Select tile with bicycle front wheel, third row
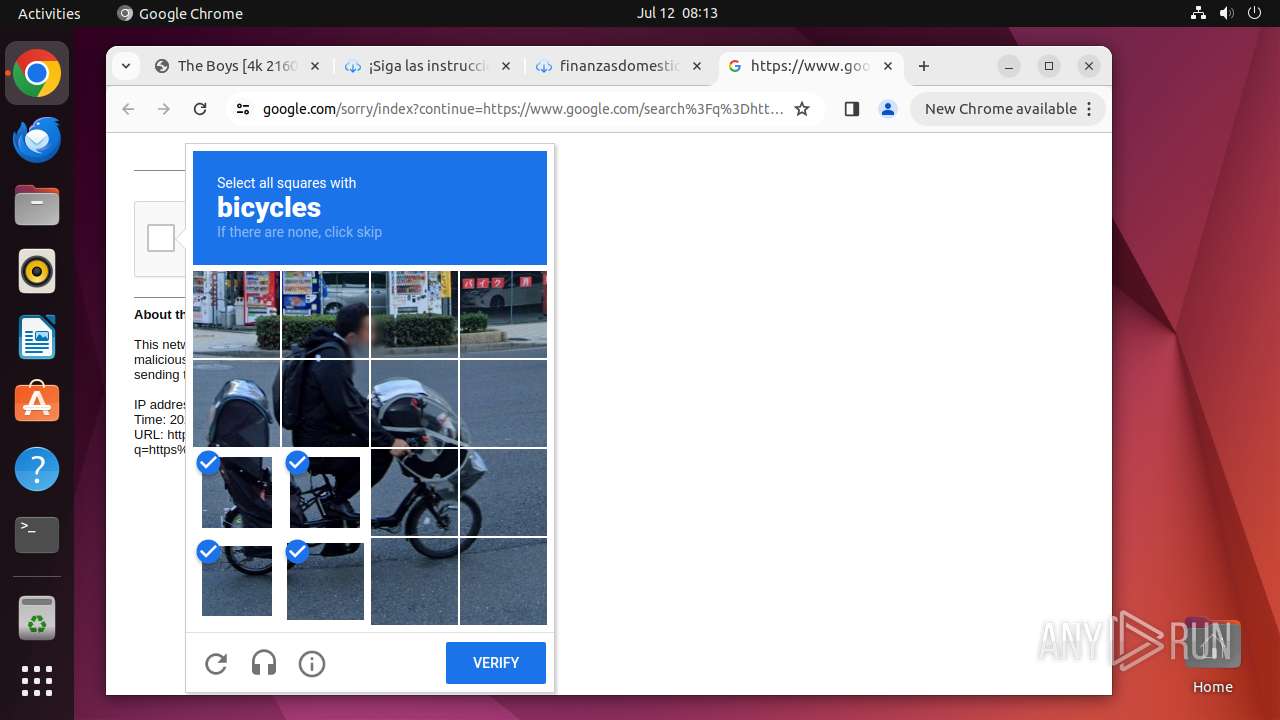 [x=414, y=492]
